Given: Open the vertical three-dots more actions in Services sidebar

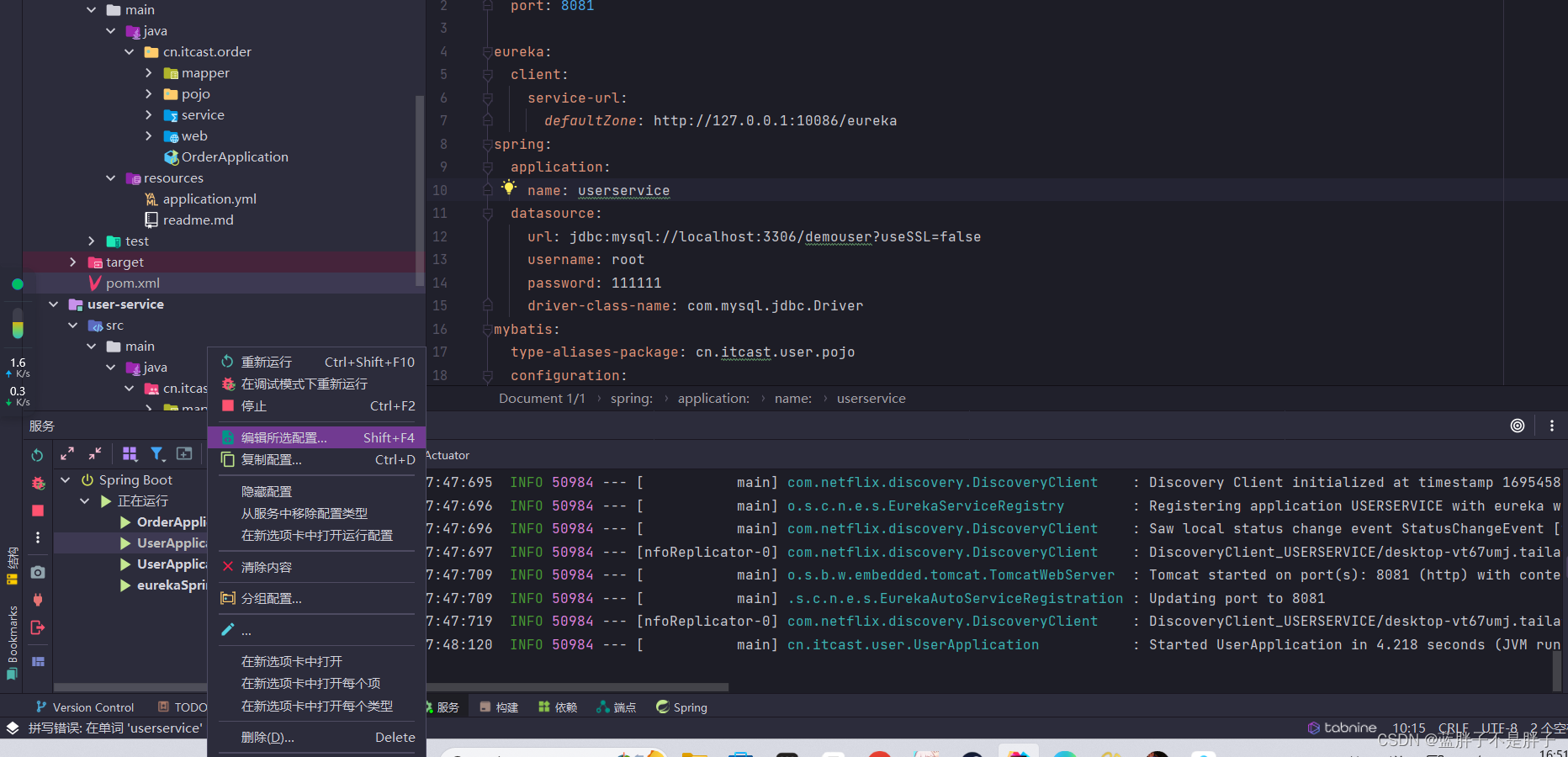Looking at the screenshot, I should [x=38, y=537].
